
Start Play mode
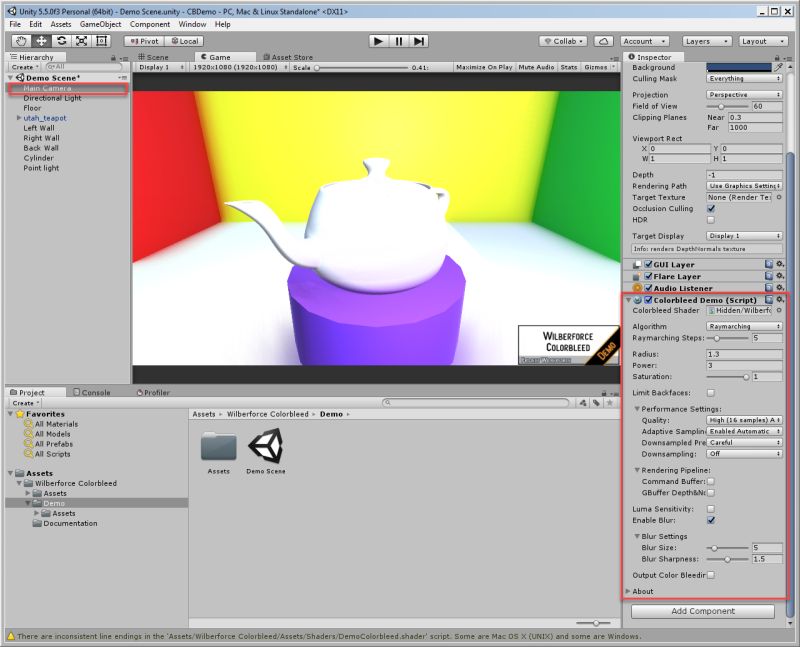point(378,41)
